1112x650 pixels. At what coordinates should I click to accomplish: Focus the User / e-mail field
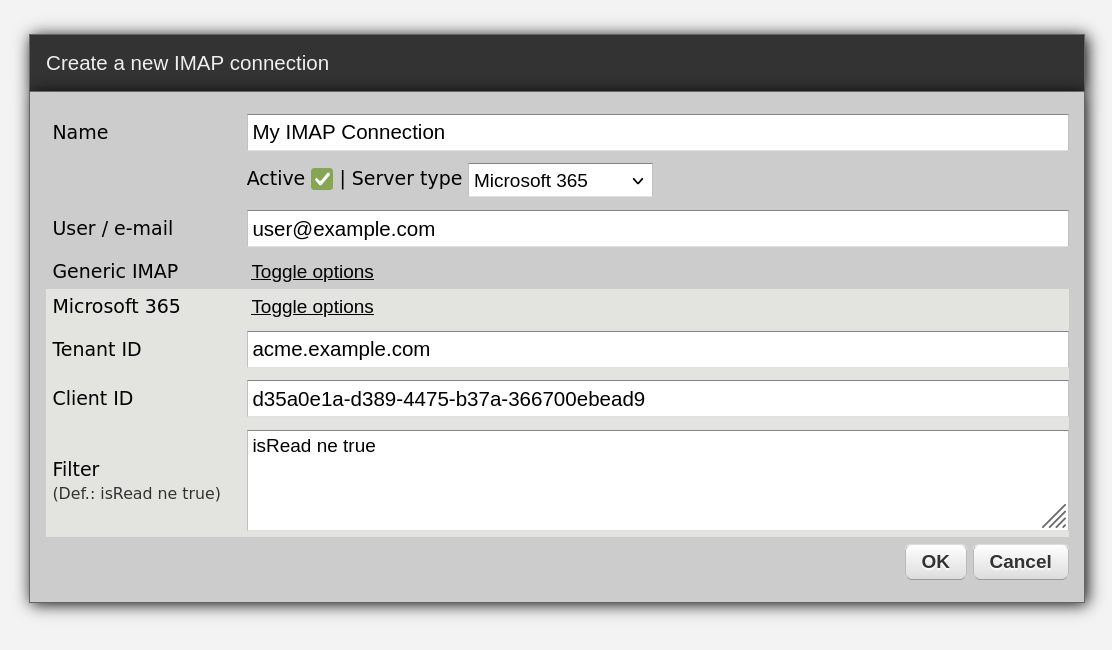[657, 229]
